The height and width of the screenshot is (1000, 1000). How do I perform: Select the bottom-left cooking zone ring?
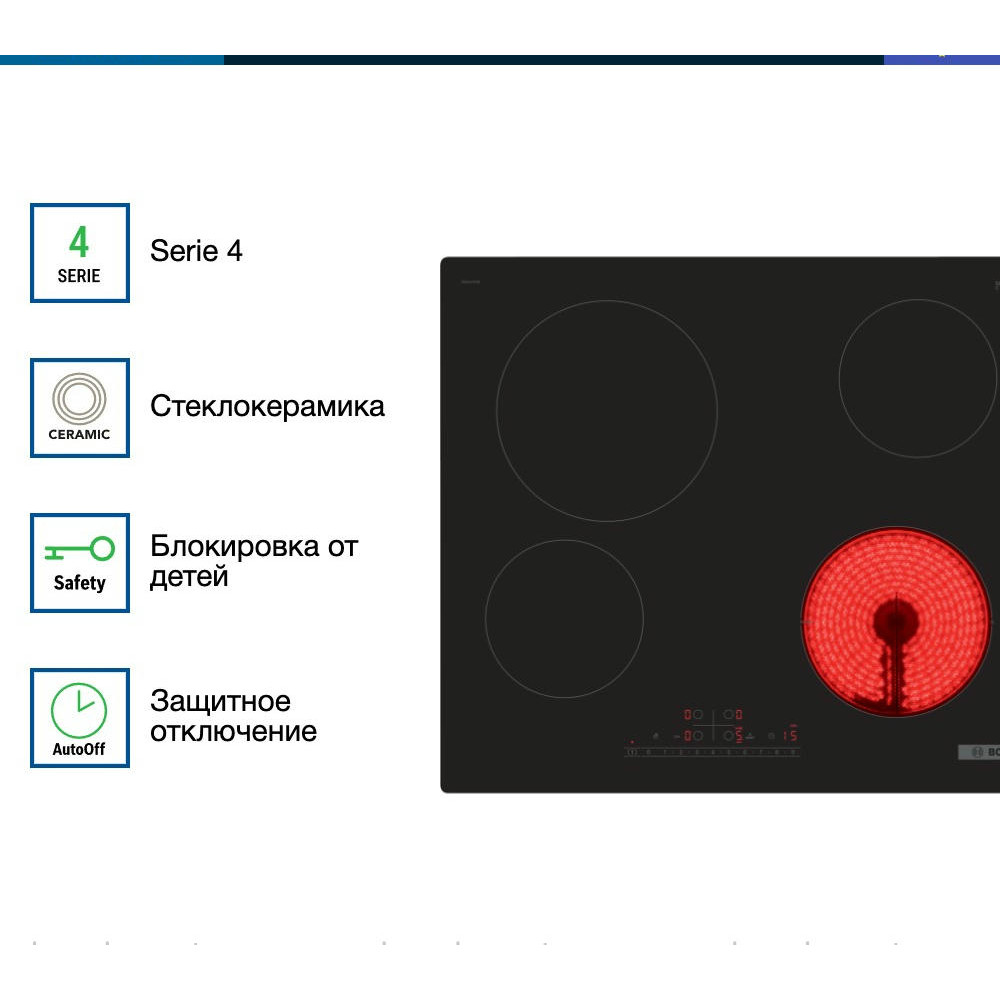tap(564, 618)
